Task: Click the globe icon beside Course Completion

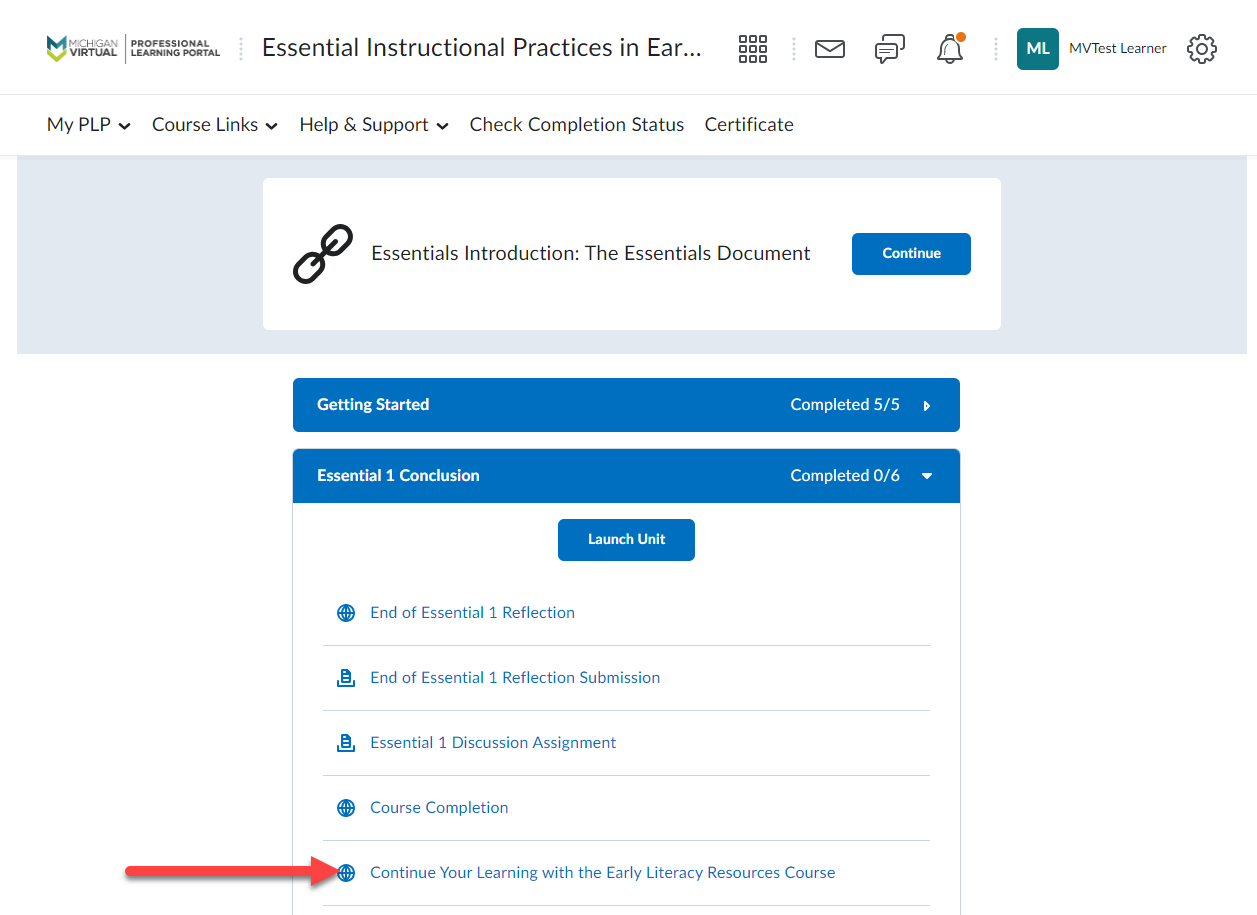Action: coord(346,807)
